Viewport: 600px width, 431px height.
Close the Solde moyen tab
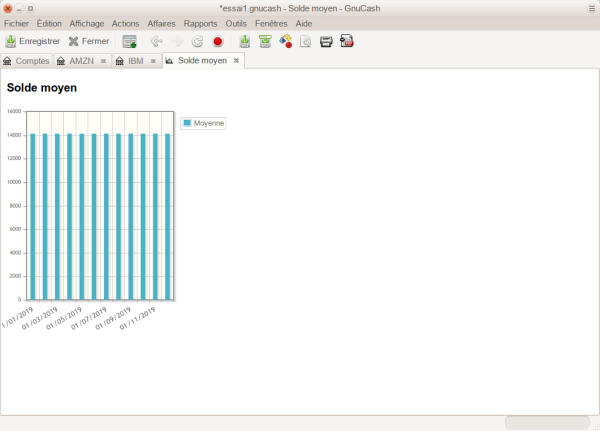236,61
